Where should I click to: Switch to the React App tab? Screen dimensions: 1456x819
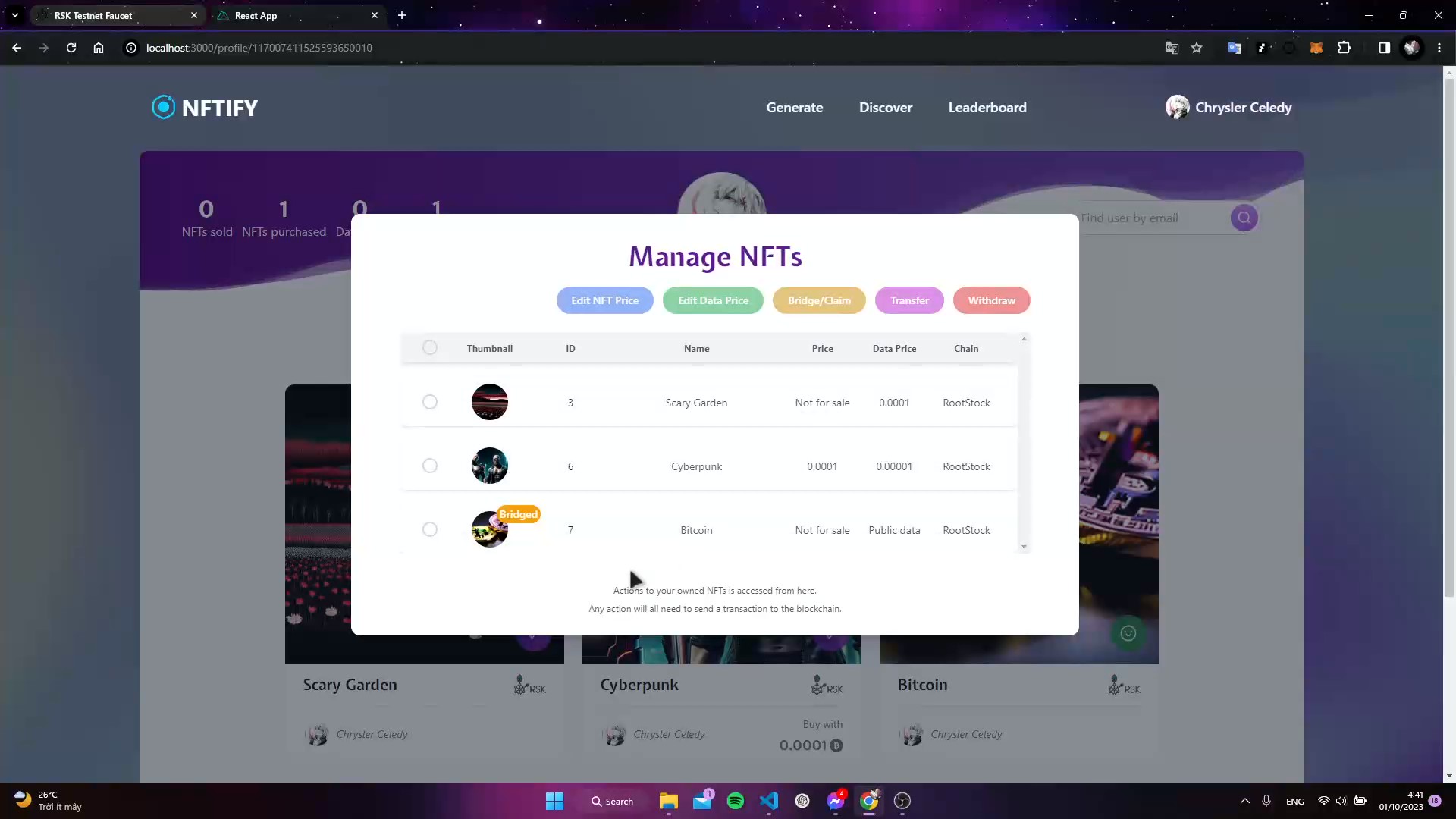pyautogui.click(x=256, y=15)
